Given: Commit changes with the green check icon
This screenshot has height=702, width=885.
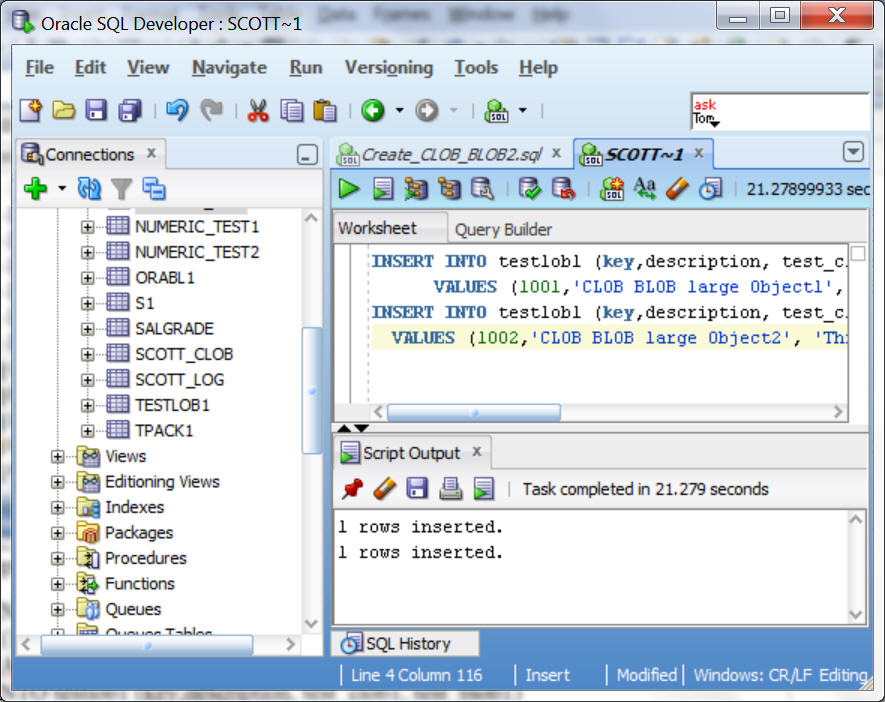Looking at the screenshot, I should click(529, 188).
